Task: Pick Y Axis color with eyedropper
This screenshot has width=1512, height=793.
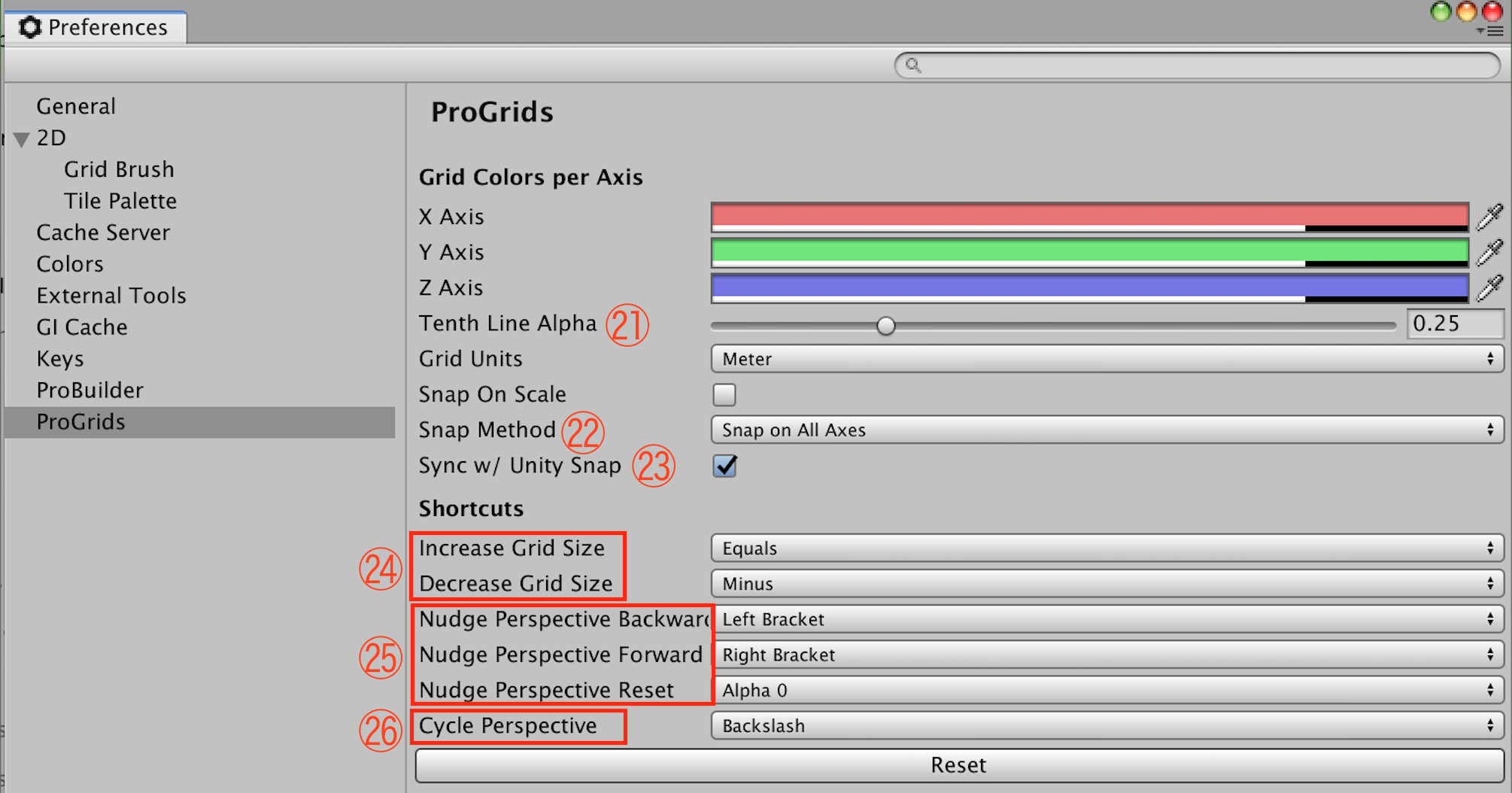Action: coord(1489,252)
